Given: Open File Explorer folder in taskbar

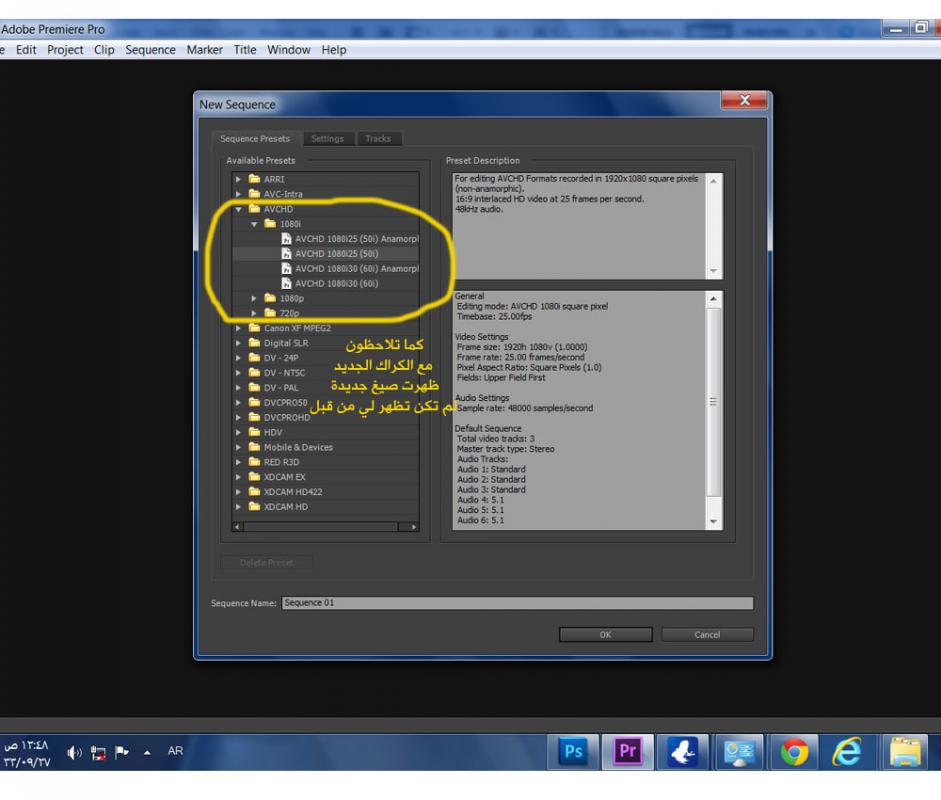Looking at the screenshot, I should click(x=905, y=751).
